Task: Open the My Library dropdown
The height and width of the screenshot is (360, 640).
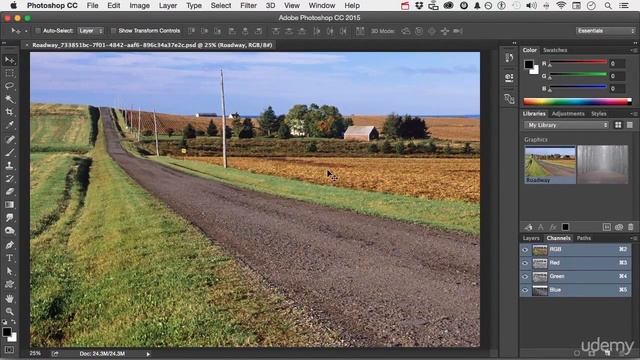Action: pyautogui.click(x=567, y=125)
